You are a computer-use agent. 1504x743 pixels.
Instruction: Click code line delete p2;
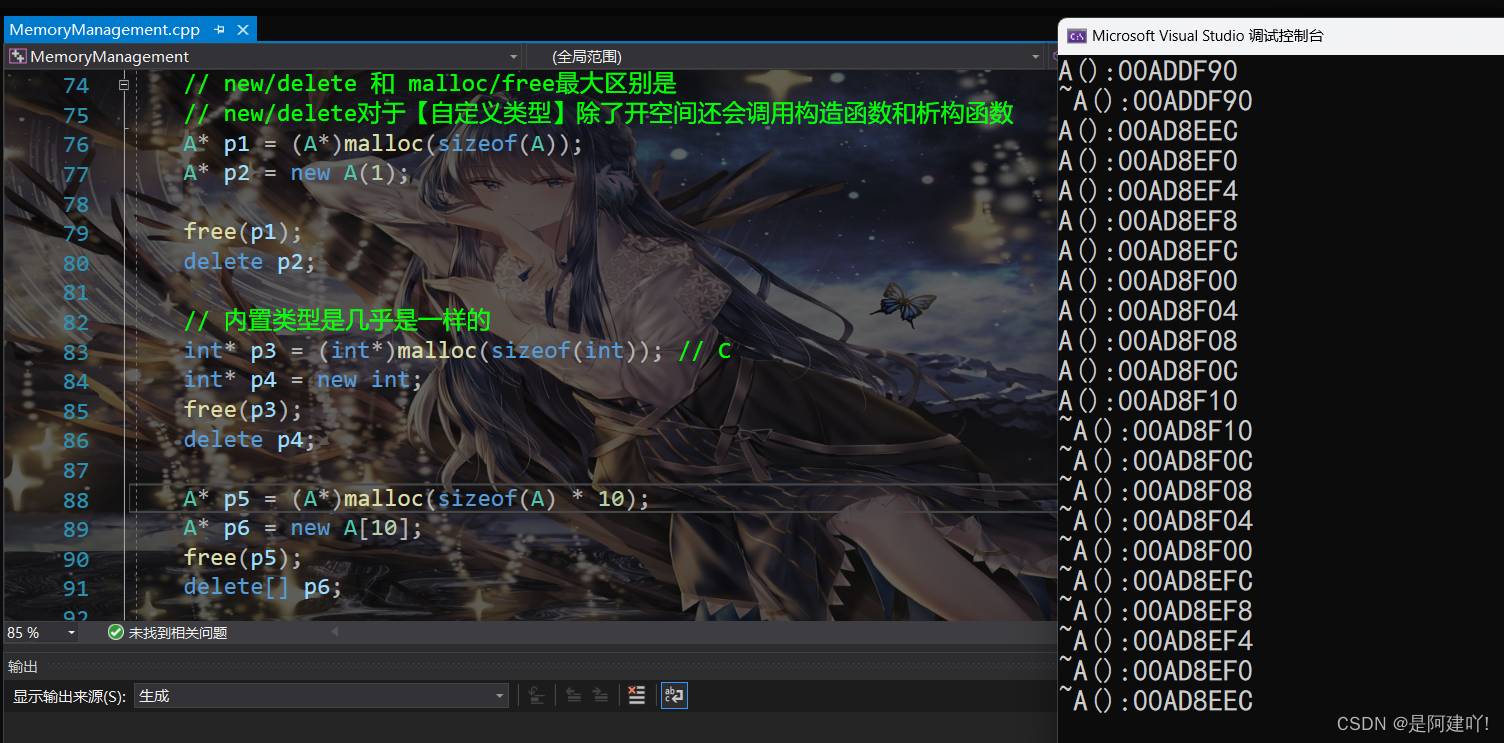(249, 262)
